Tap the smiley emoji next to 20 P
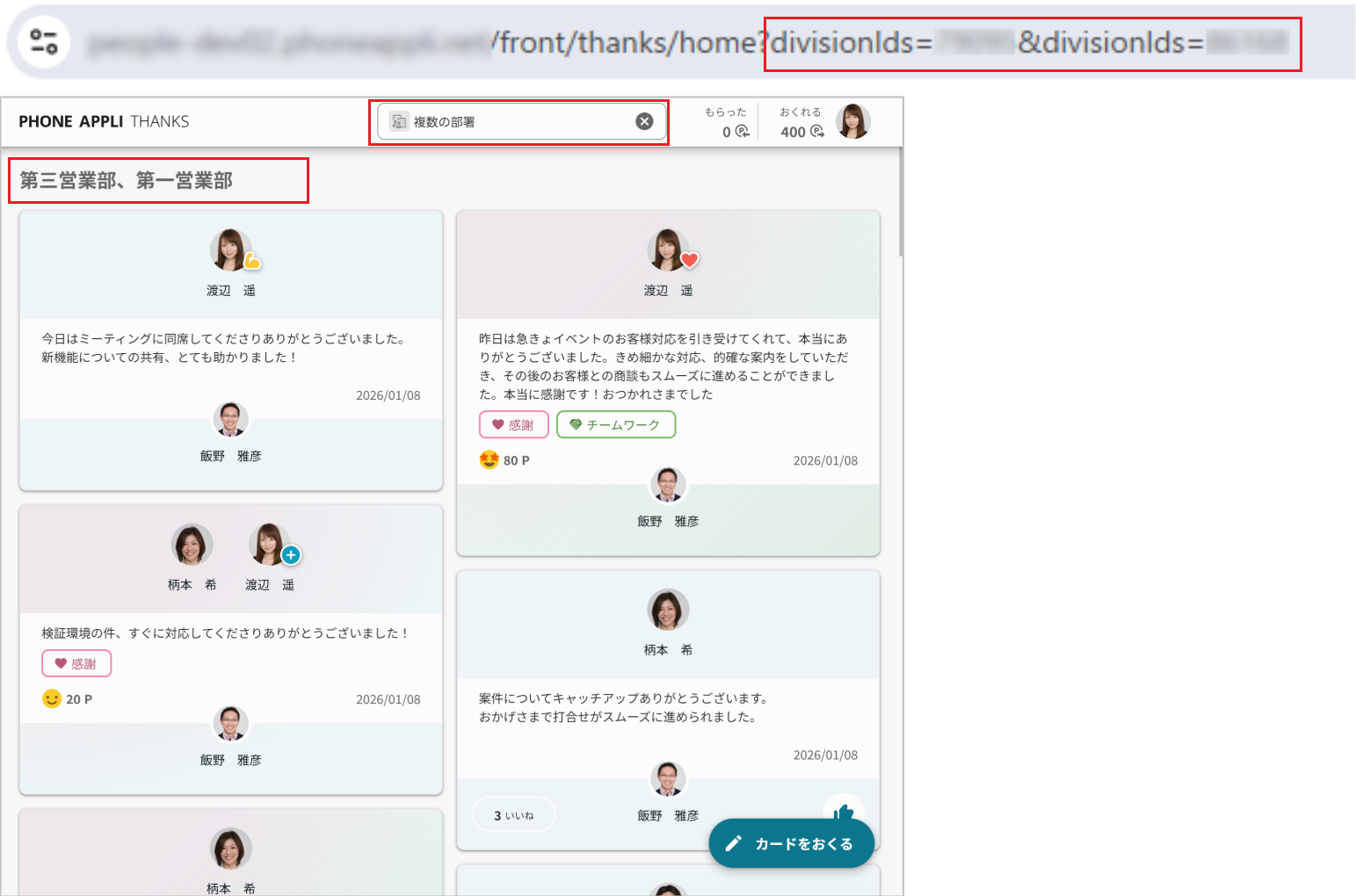Image resolution: width=1356 pixels, height=896 pixels. click(51, 698)
